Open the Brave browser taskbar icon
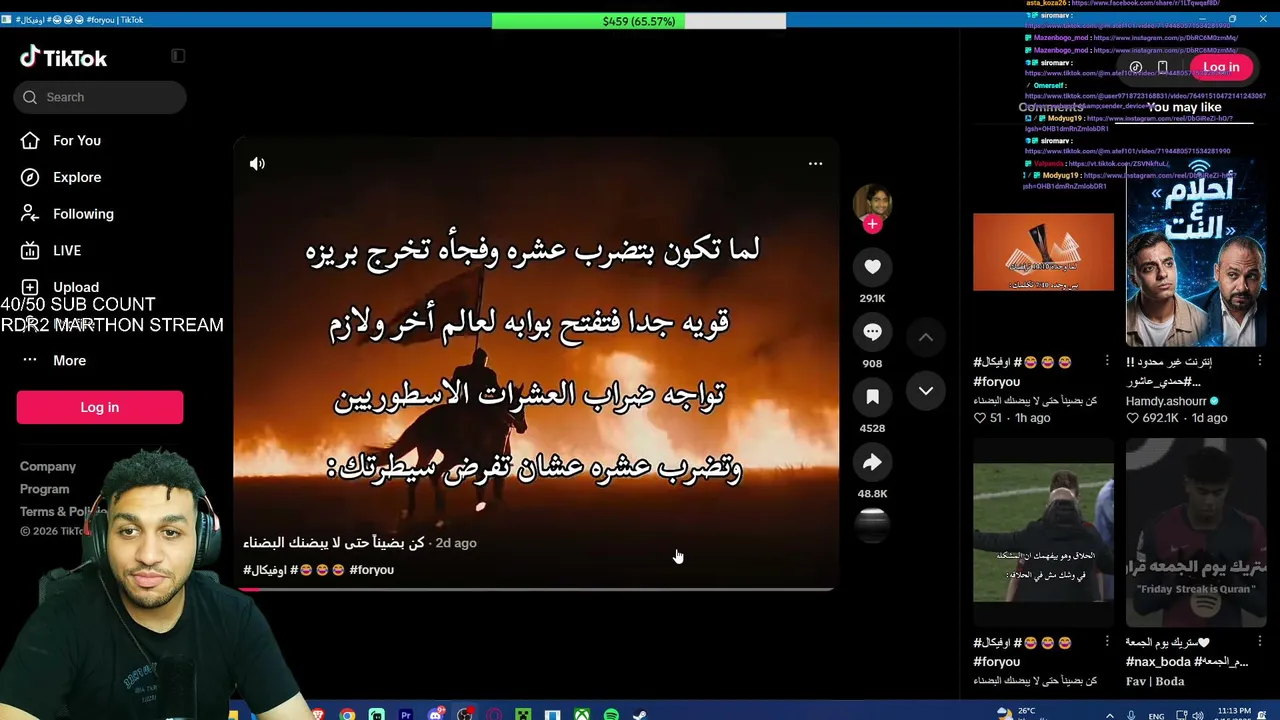Viewport: 1280px width, 720px height. point(318,714)
